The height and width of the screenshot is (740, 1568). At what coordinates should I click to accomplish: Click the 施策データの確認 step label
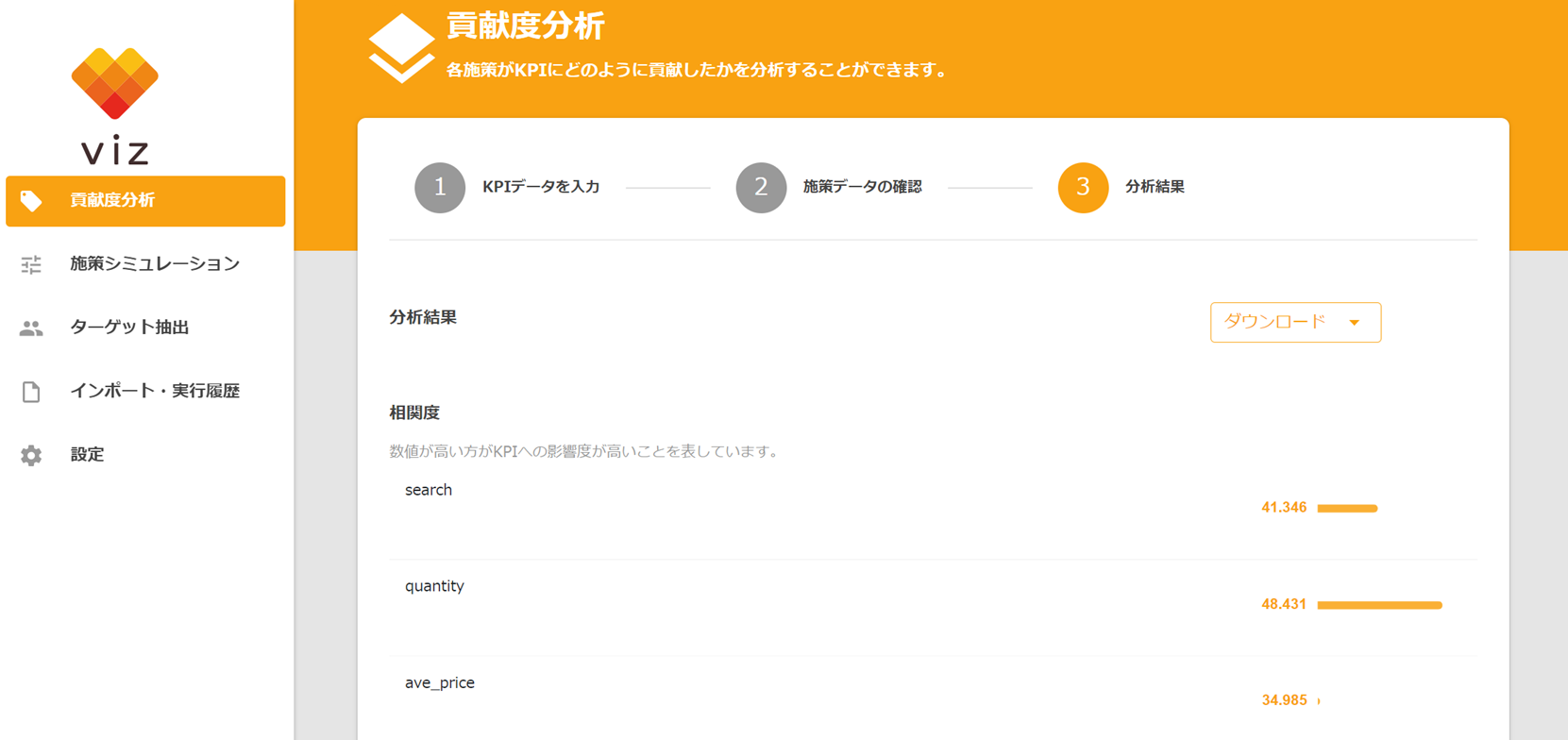click(x=862, y=187)
